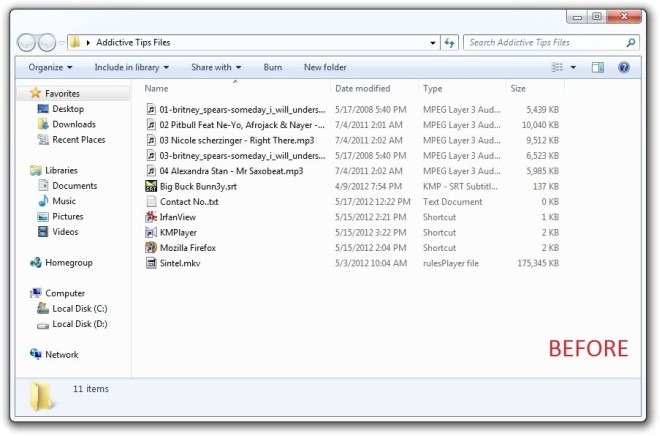
Task: Click the Downloads folder icon in sidebar
Action: click(x=43, y=124)
